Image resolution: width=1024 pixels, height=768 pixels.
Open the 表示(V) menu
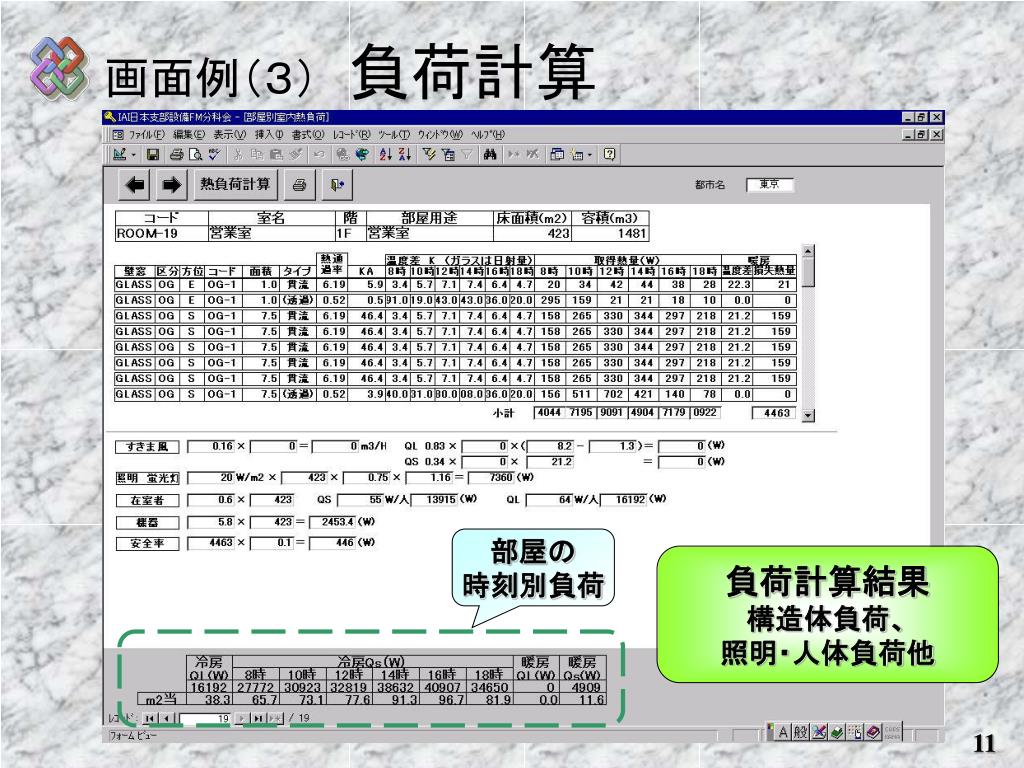pyautogui.click(x=229, y=135)
